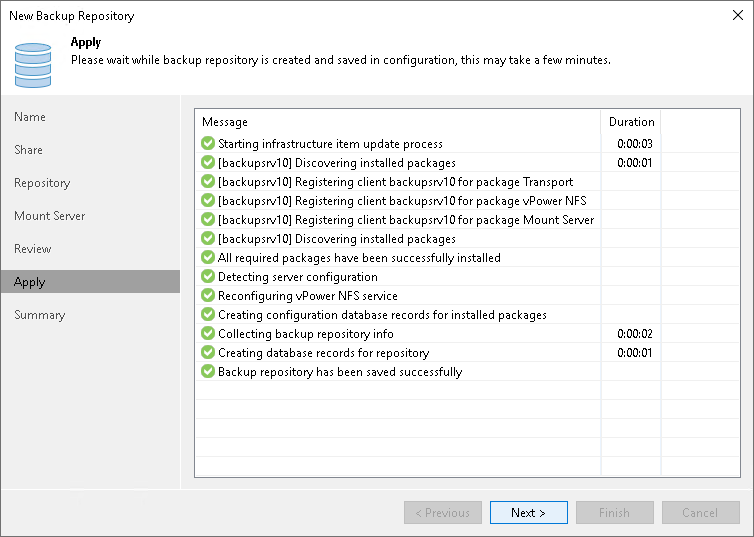
Task: Click the backup repository database icon
Action: point(33,65)
